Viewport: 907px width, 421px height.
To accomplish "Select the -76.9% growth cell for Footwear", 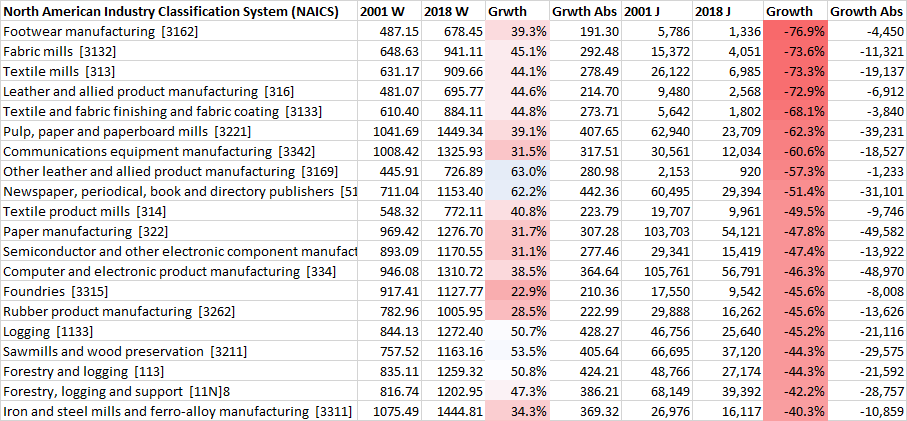I will 795,31.
